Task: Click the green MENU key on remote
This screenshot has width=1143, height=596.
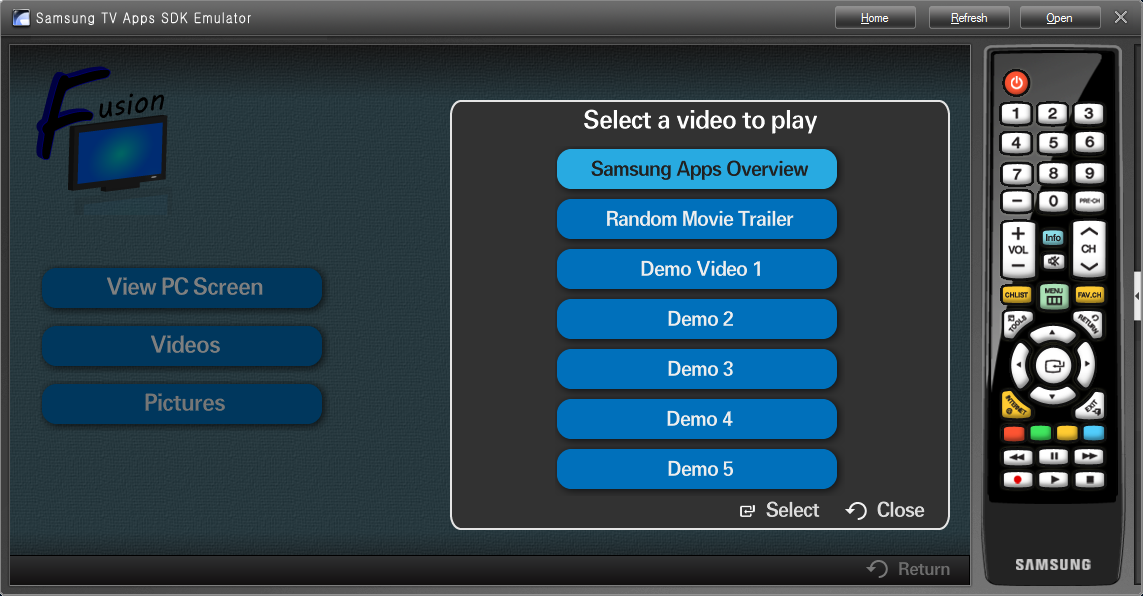Action: click(1053, 296)
